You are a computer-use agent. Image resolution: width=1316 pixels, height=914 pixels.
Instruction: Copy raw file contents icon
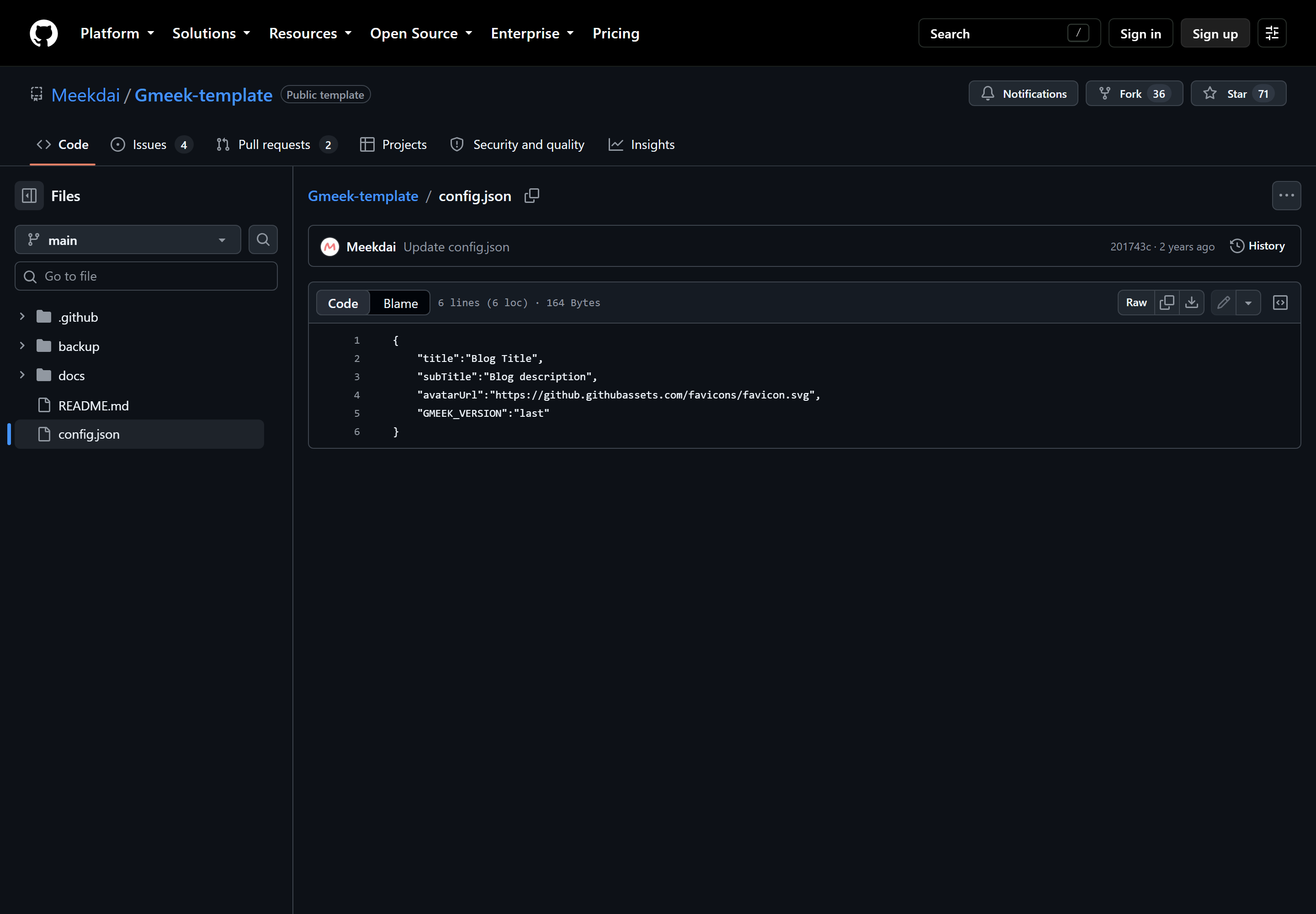1167,303
